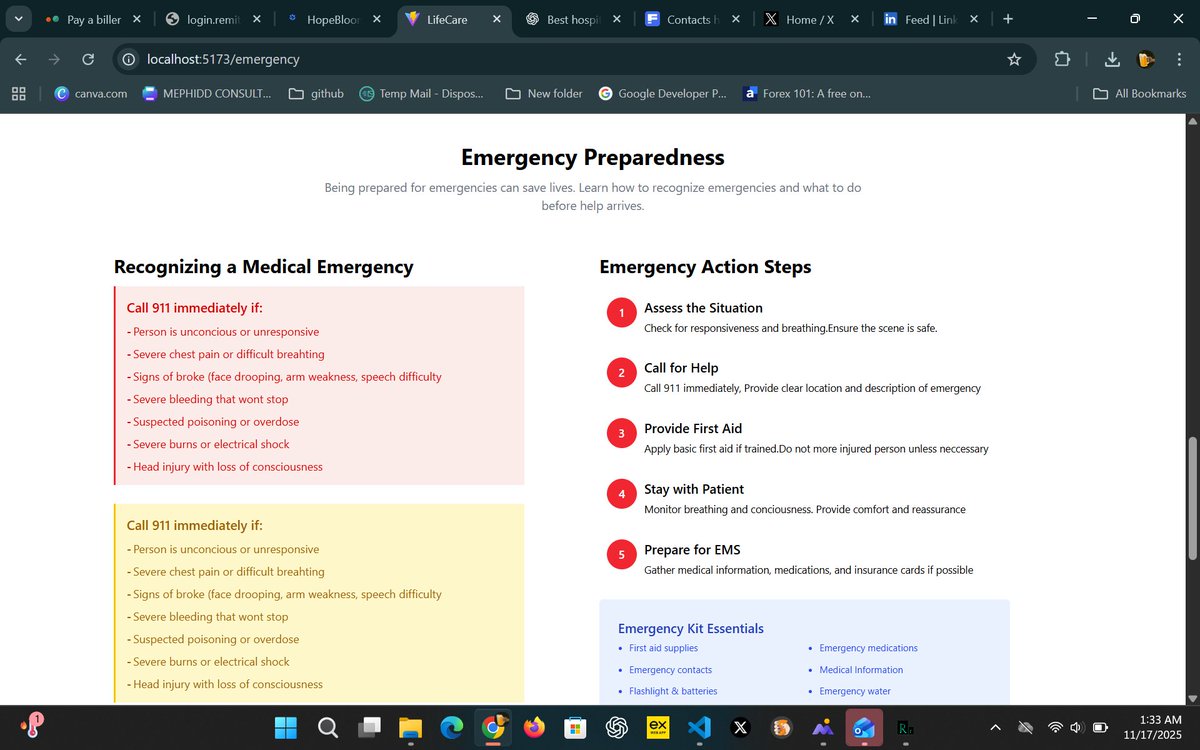Open a new tab with the plus button
This screenshot has height=750, width=1200.
(x=1008, y=18)
